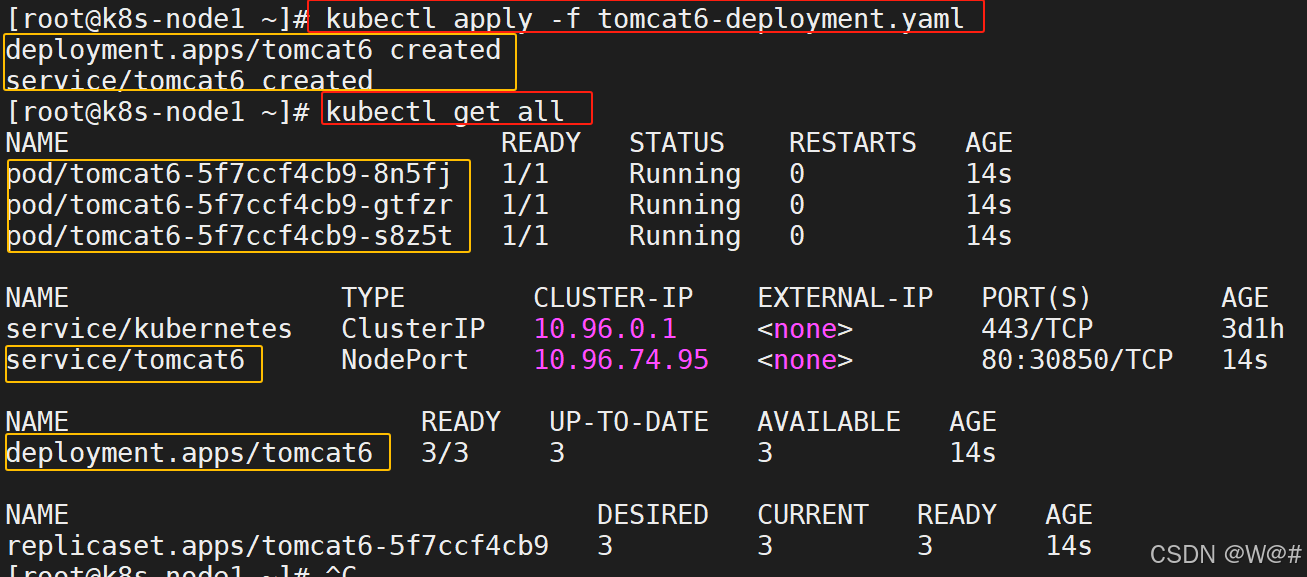Viewport: 1307px width, 577px height.
Task: Click Running status of pod 8n5fj
Action: click(x=685, y=174)
